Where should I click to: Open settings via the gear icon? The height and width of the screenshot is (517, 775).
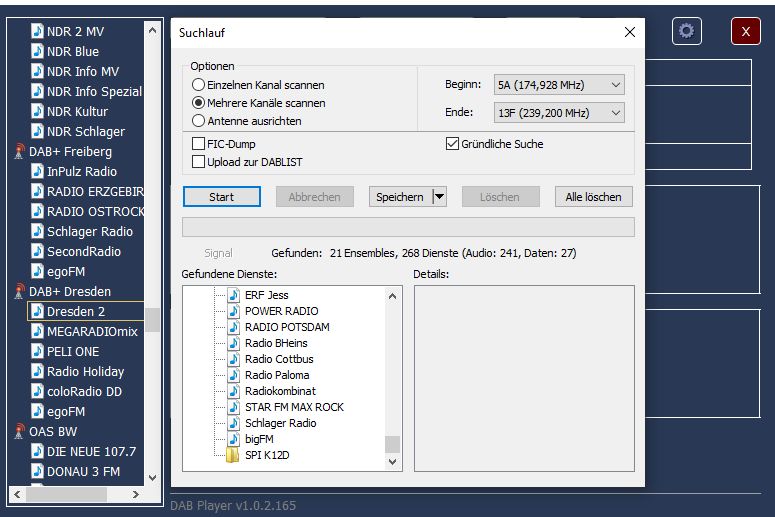click(686, 31)
